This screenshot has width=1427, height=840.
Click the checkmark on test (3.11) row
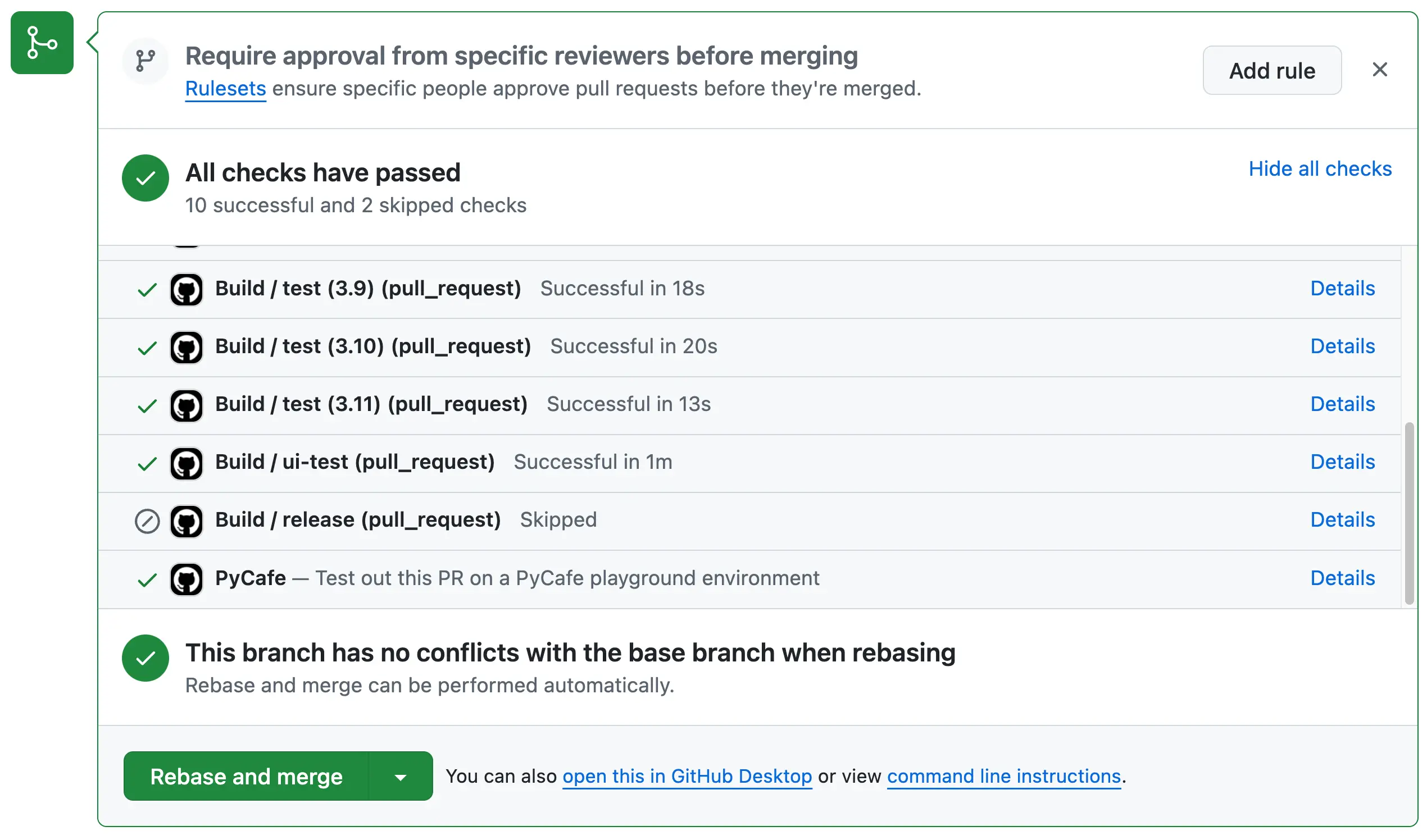(147, 406)
